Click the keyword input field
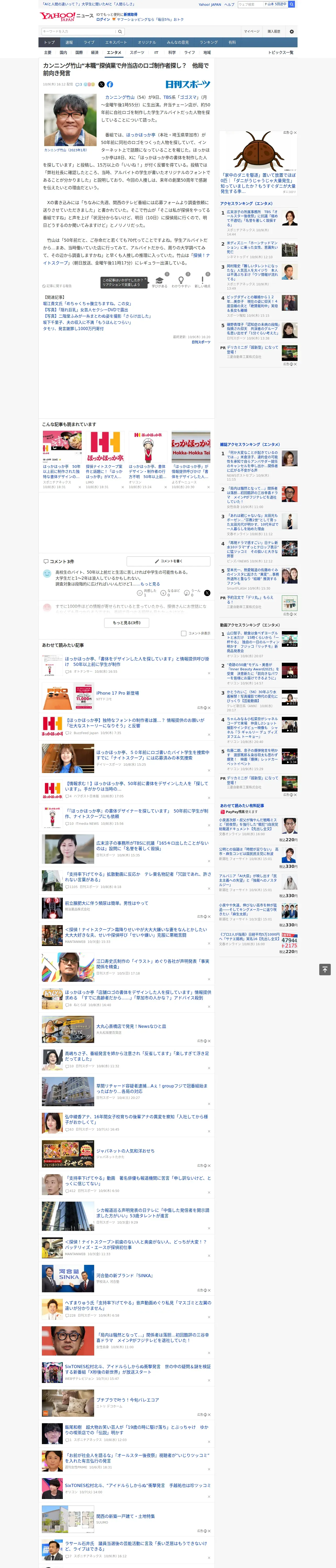Viewport: 336px width, 1568px height. click(x=78, y=31)
